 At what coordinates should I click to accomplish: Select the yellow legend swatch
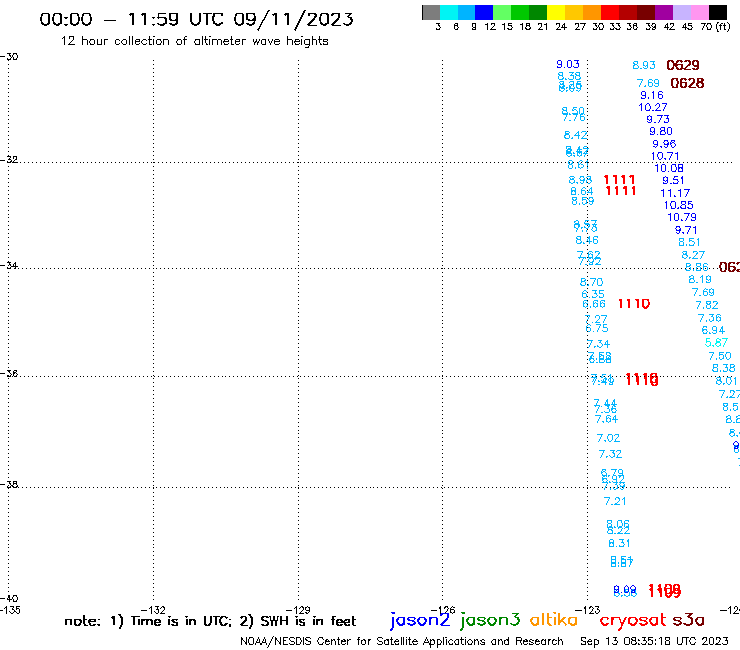pyautogui.click(x=555, y=12)
